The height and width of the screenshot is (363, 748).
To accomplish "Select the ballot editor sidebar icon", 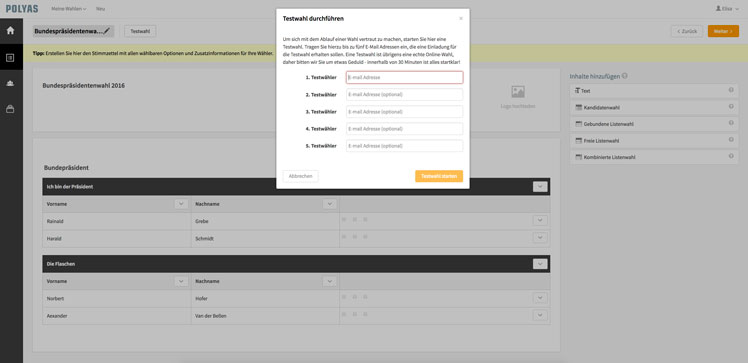I will tap(10, 58).
